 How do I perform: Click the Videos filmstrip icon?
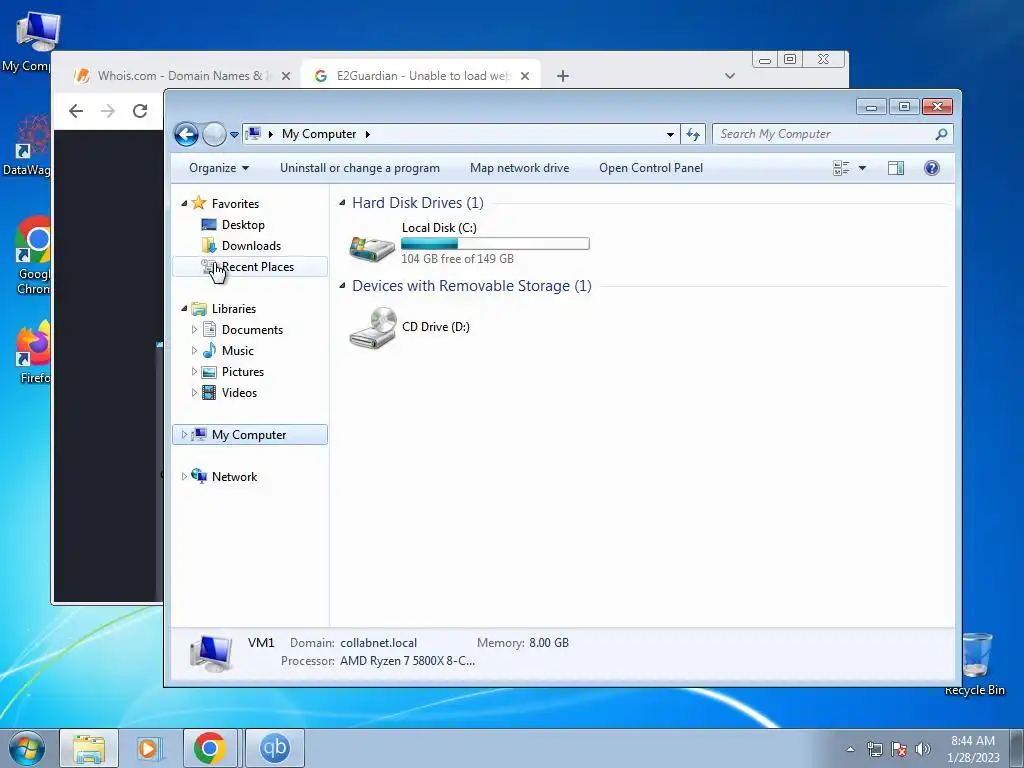(x=209, y=392)
